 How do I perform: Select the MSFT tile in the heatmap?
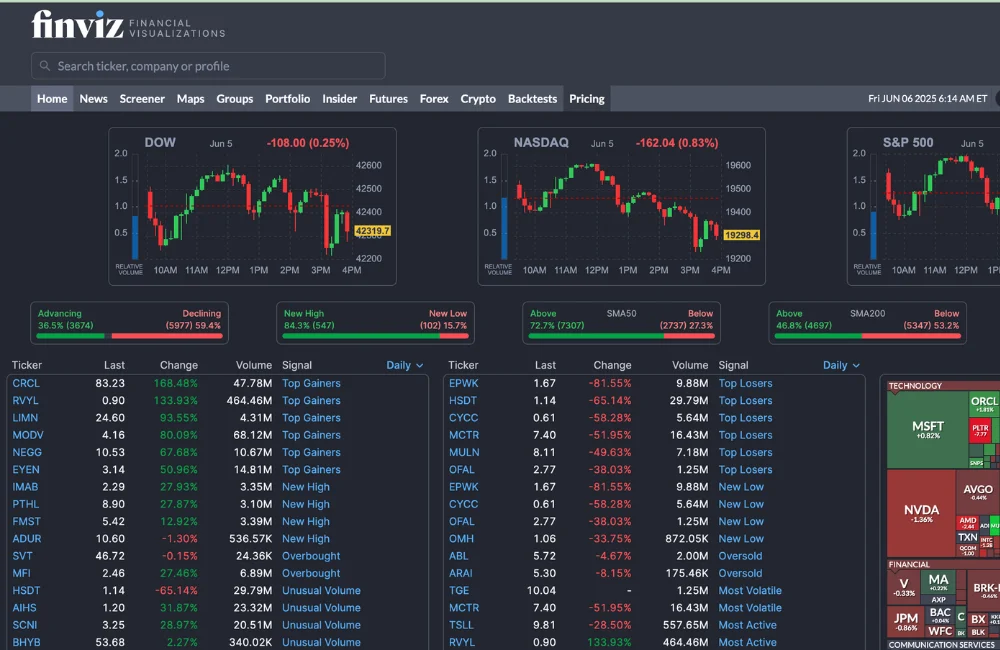tap(927, 431)
